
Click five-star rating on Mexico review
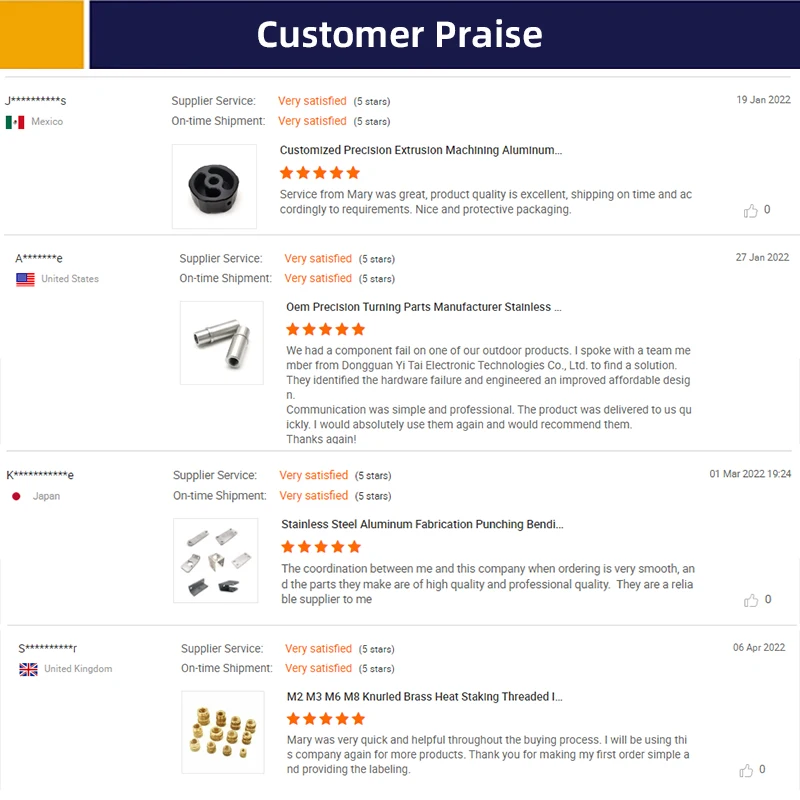319,173
